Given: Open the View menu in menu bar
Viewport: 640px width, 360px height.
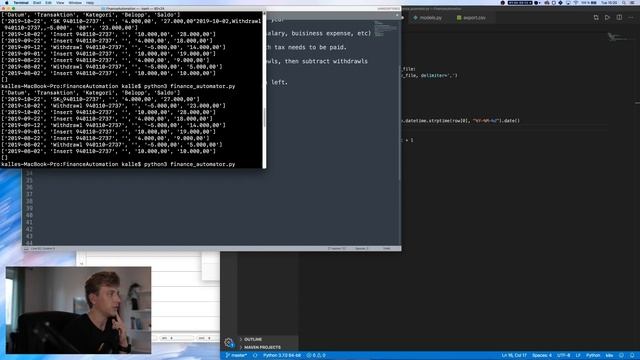Looking at the screenshot, I should point(60,2).
